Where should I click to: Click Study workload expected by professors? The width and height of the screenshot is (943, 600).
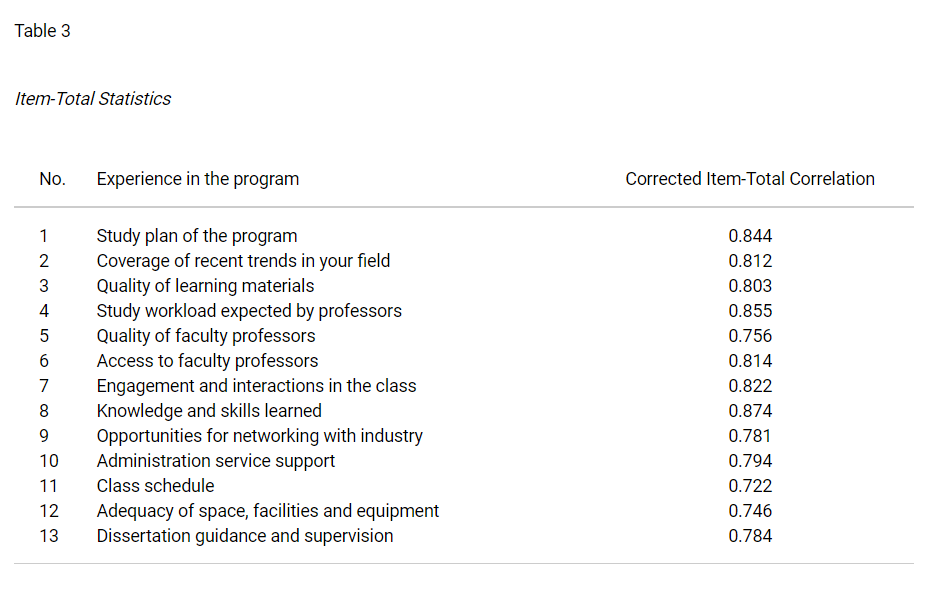(x=249, y=311)
